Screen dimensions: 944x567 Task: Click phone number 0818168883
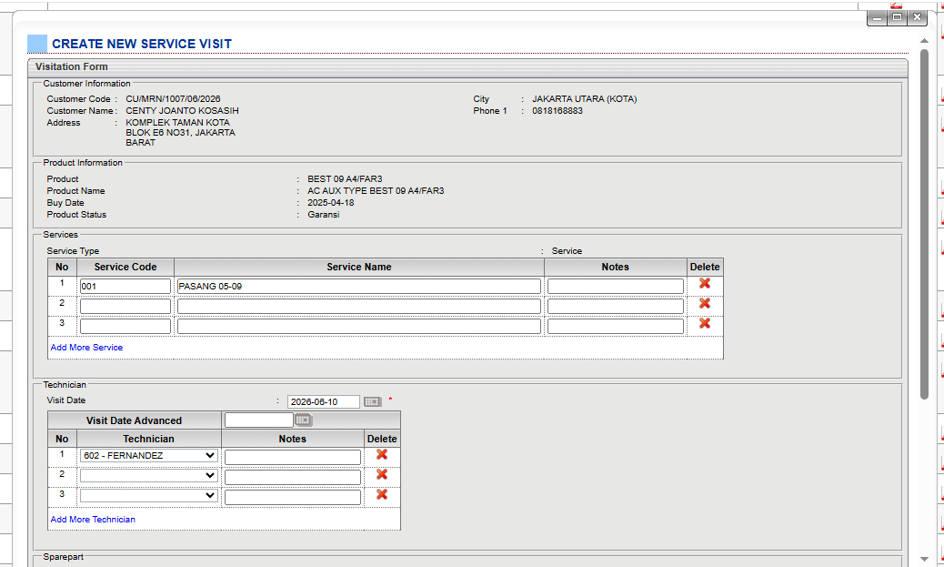coord(557,111)
